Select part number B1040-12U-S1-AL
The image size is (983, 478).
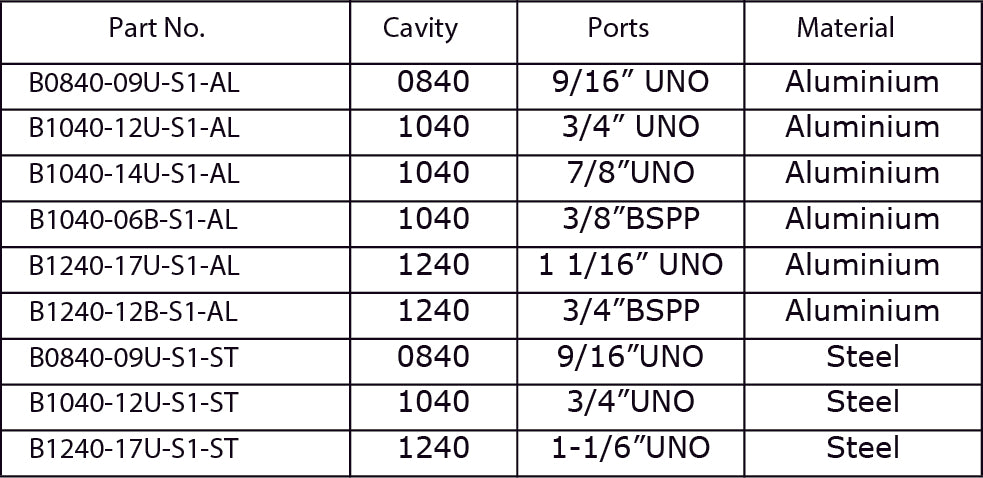point(135,128)
